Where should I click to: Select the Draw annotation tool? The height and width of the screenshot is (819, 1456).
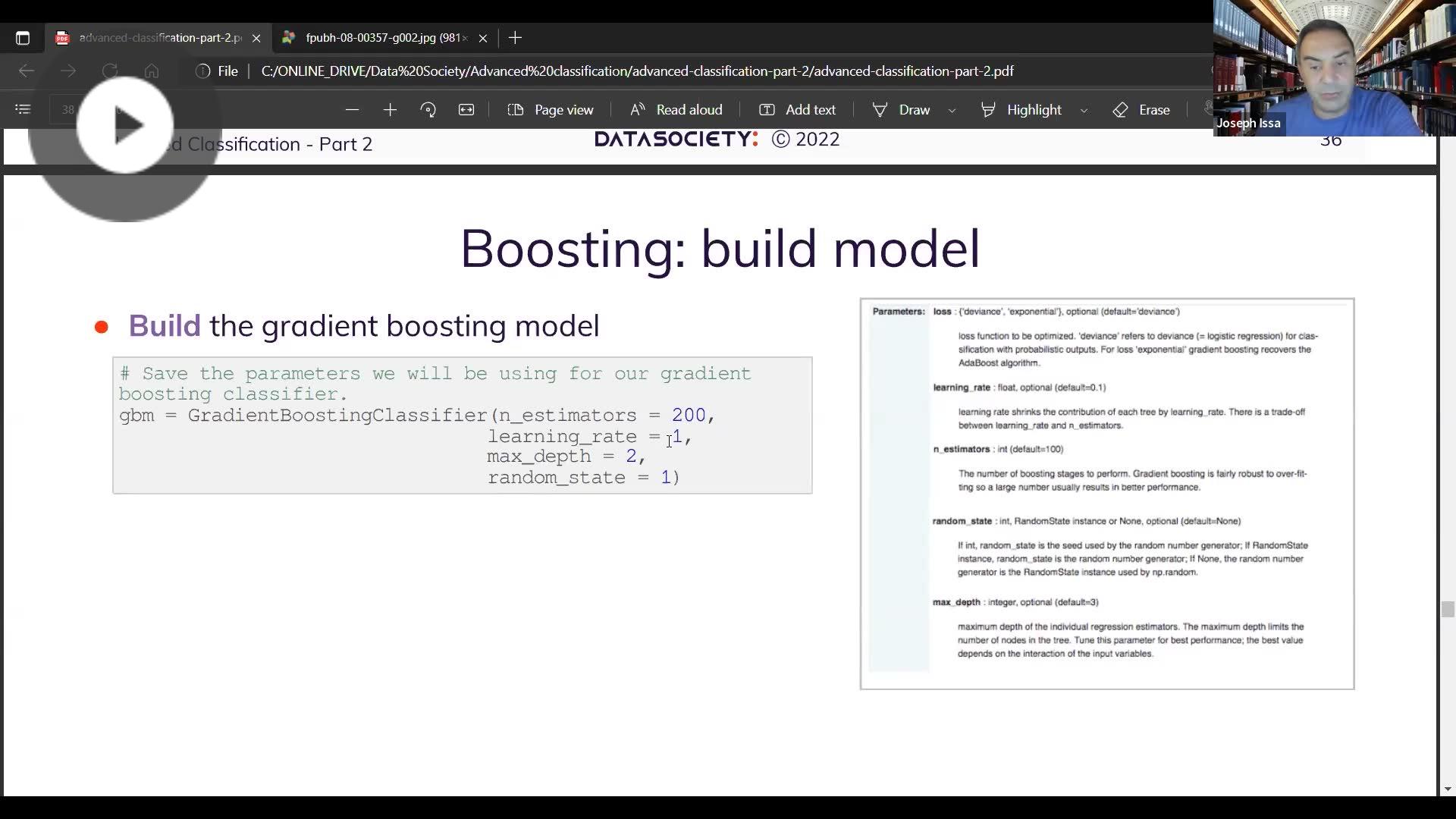[902, 109]
